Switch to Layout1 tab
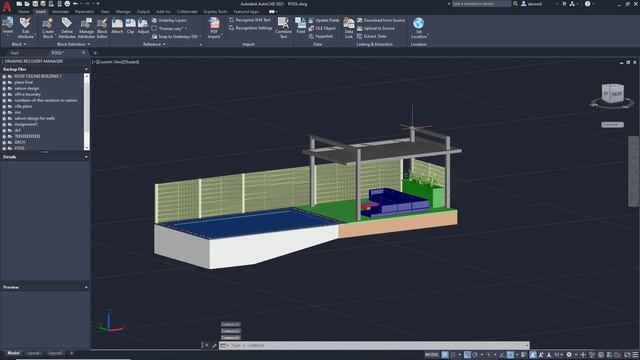This screenshot has width=640, height=360. [33, 353]
